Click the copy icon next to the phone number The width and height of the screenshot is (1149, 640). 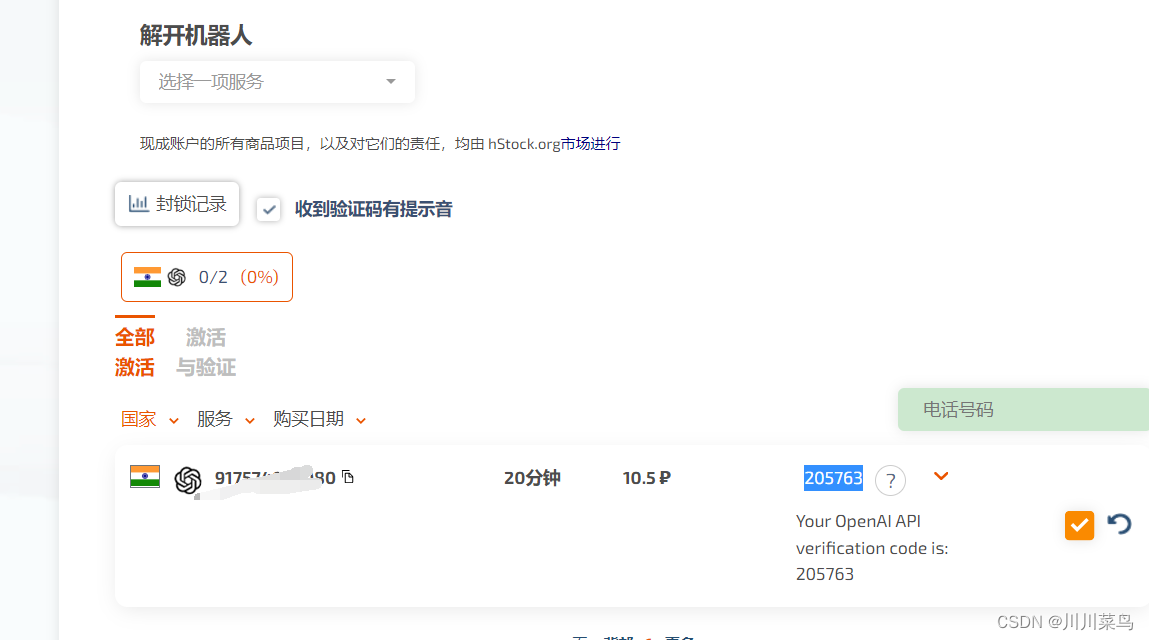(x=348, y=478)
